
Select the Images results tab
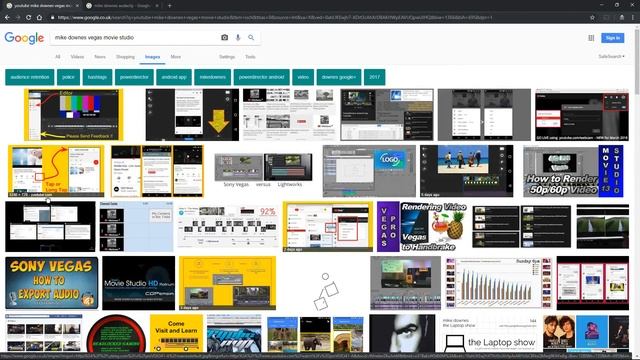[152, 57]
